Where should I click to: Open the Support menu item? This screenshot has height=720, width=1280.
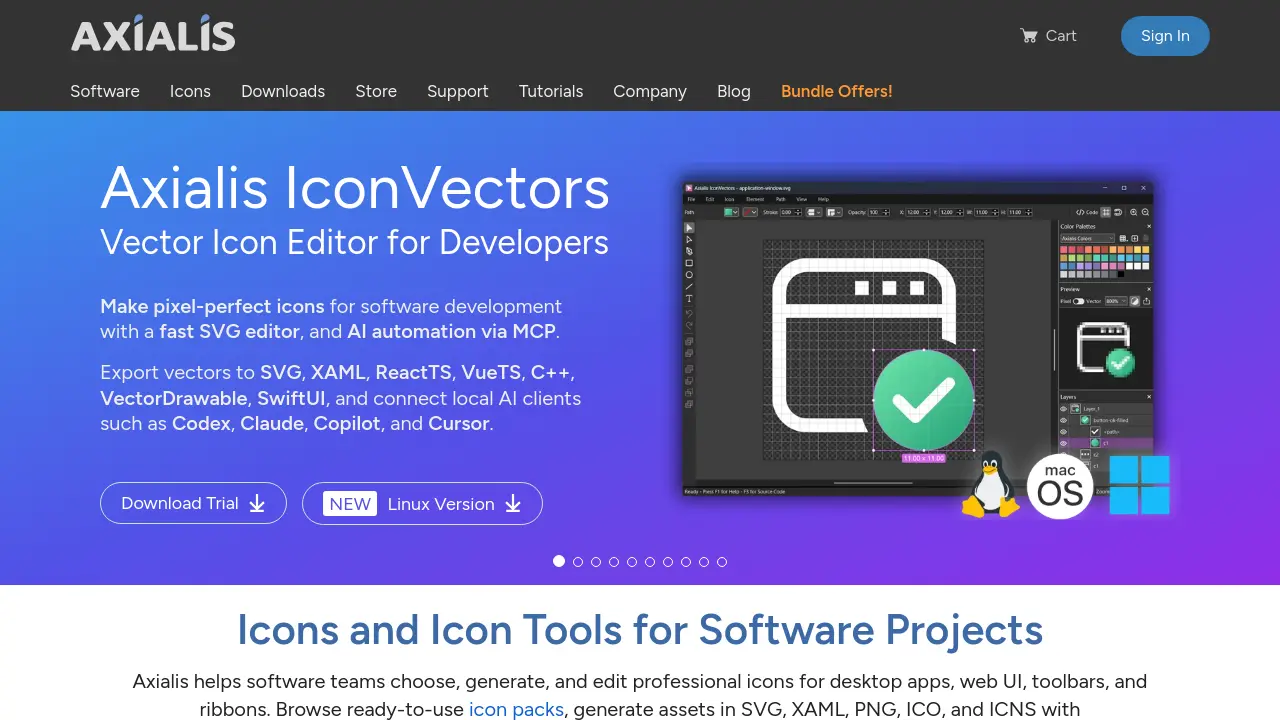(458, 91)
